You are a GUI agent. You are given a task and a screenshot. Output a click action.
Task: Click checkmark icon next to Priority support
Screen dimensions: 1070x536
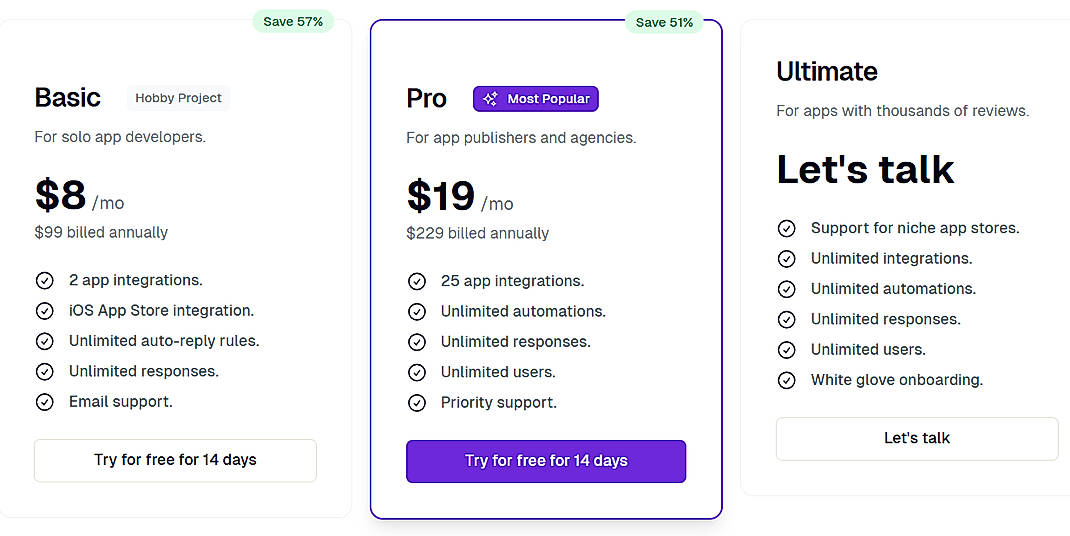[417, 403]
